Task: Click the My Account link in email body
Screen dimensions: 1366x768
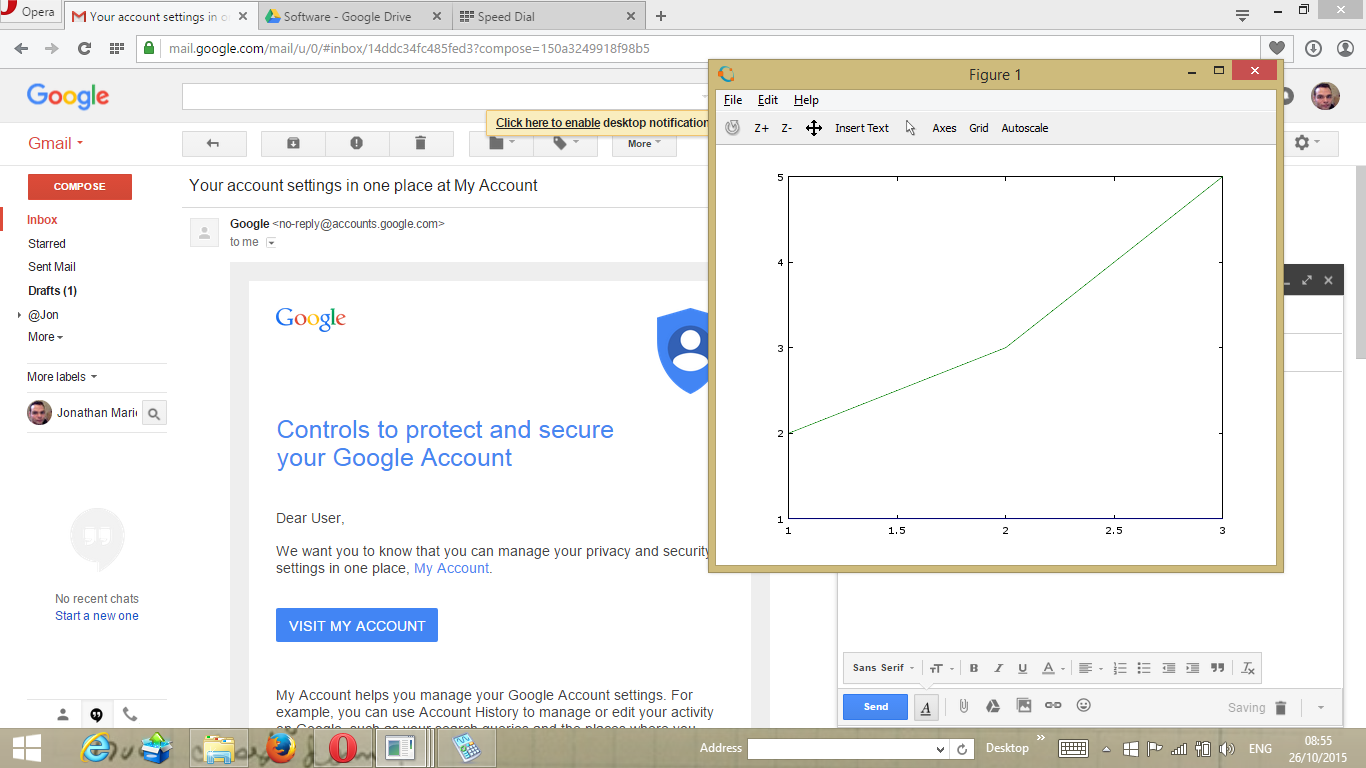Action: (451, 568)
